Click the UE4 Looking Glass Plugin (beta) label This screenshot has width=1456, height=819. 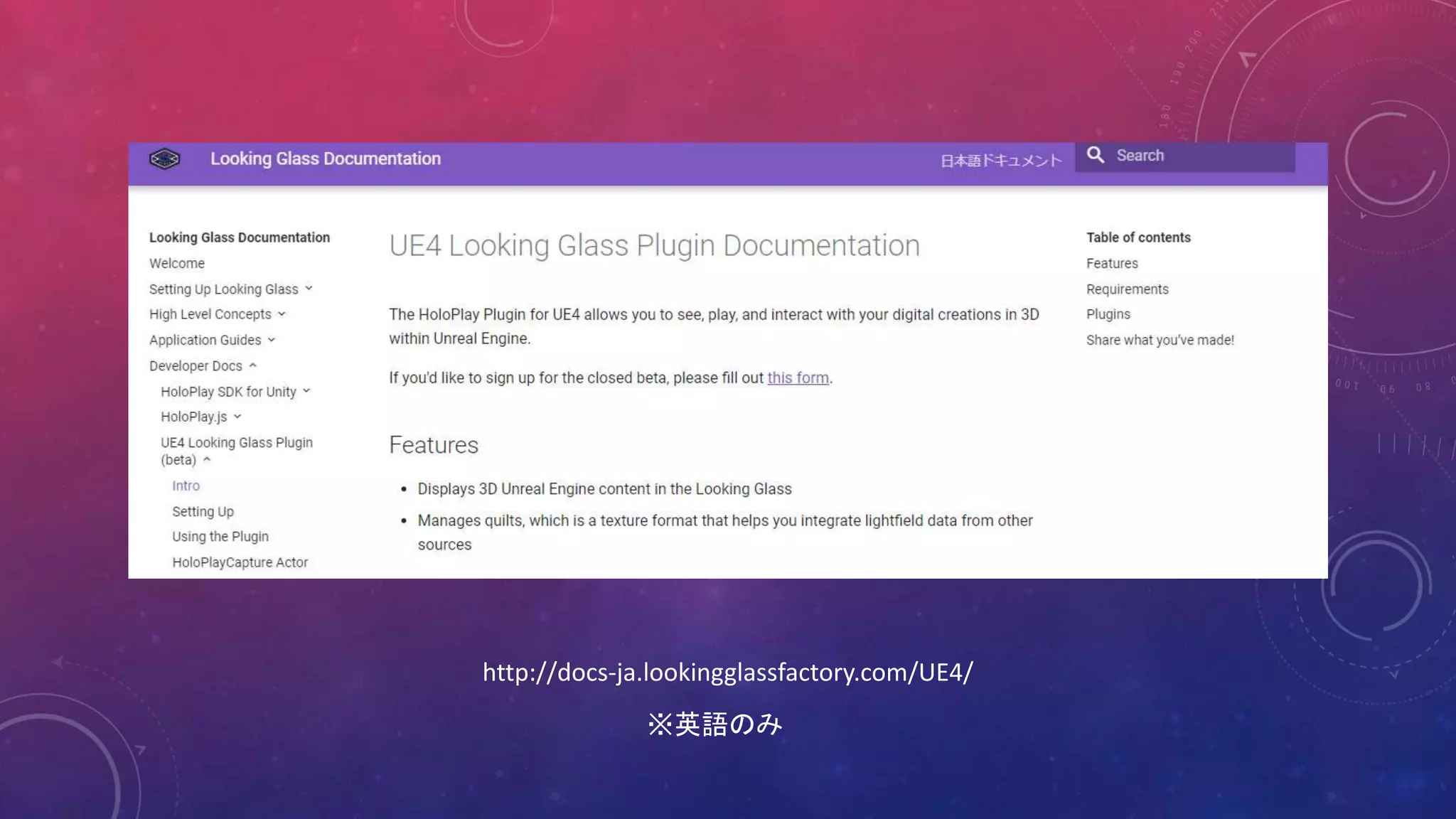(237, 451)
